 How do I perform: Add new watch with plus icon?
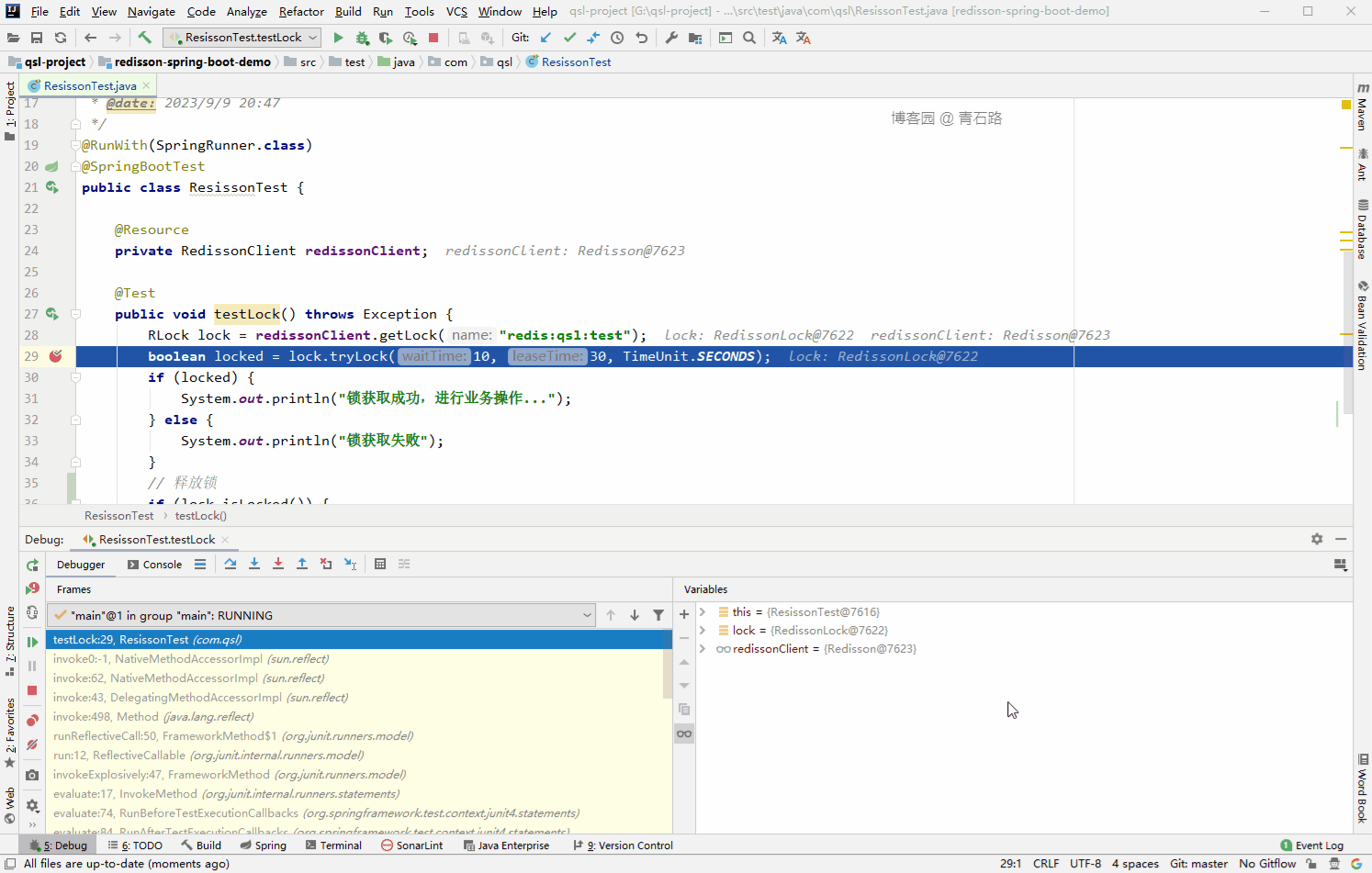click(x=684, y=614)
